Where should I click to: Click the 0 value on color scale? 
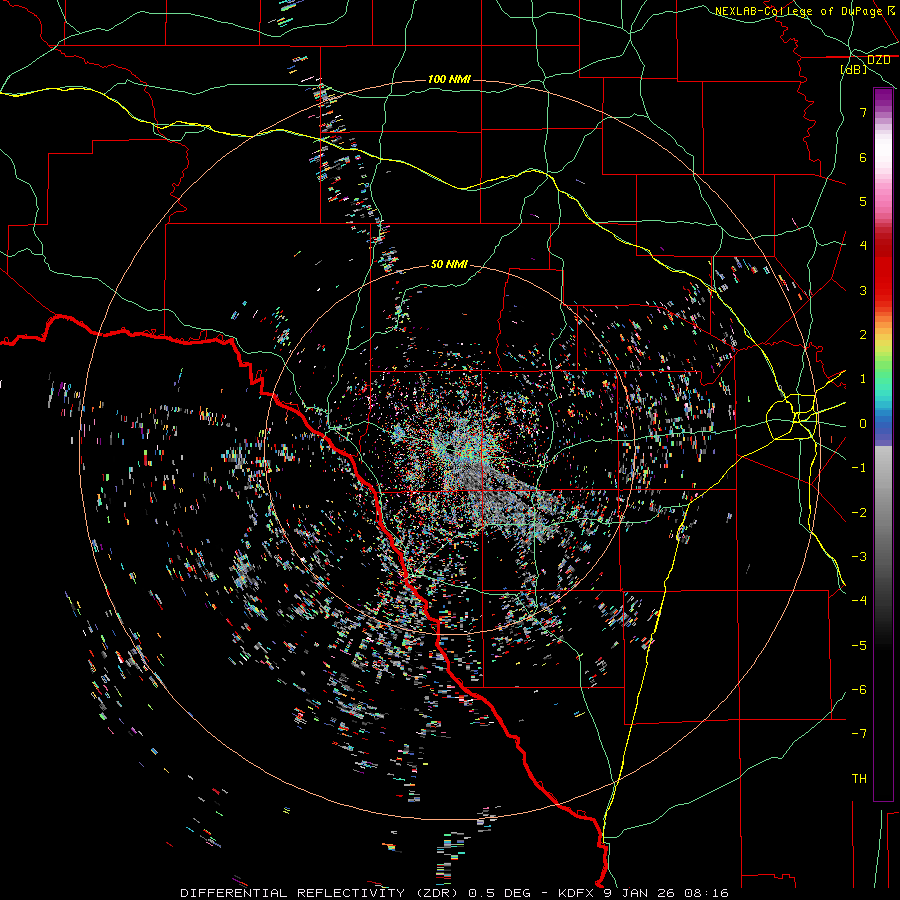pos(863,424)
